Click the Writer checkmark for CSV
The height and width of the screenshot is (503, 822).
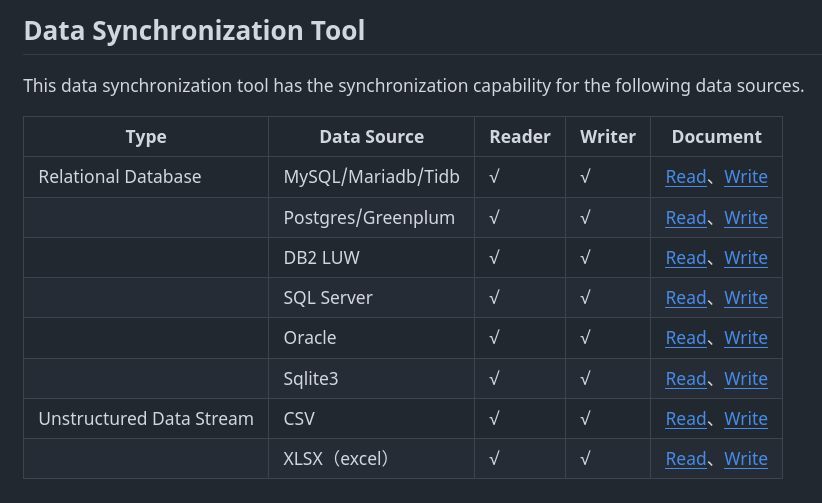585,418
